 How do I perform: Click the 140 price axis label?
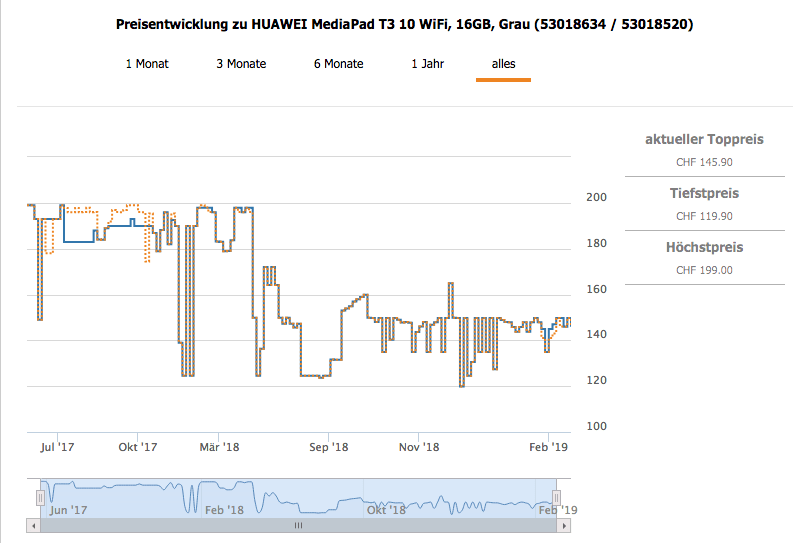tap(596, 334)
